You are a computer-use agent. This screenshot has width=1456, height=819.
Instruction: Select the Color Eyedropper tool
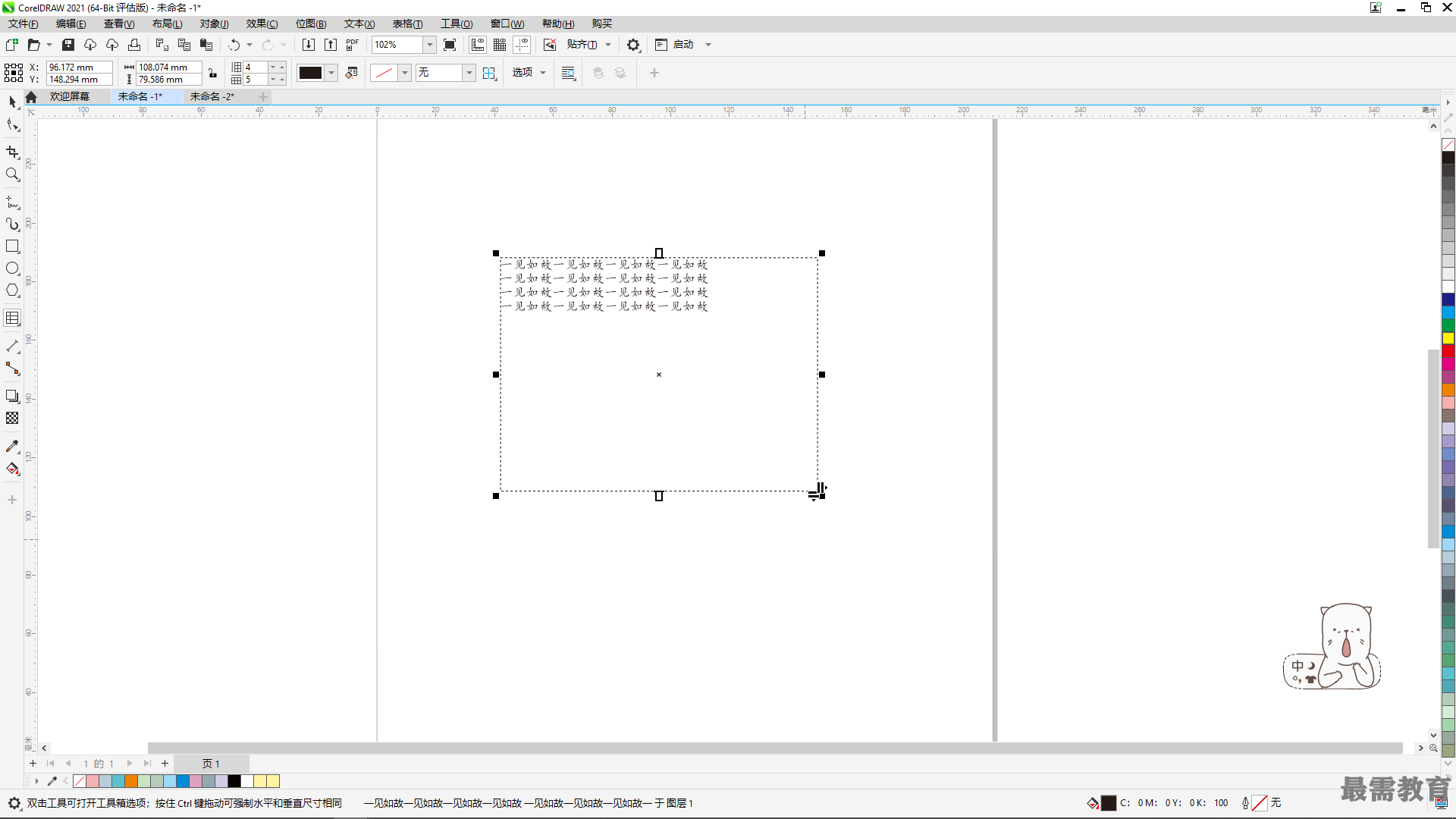(x=12, y=447)
